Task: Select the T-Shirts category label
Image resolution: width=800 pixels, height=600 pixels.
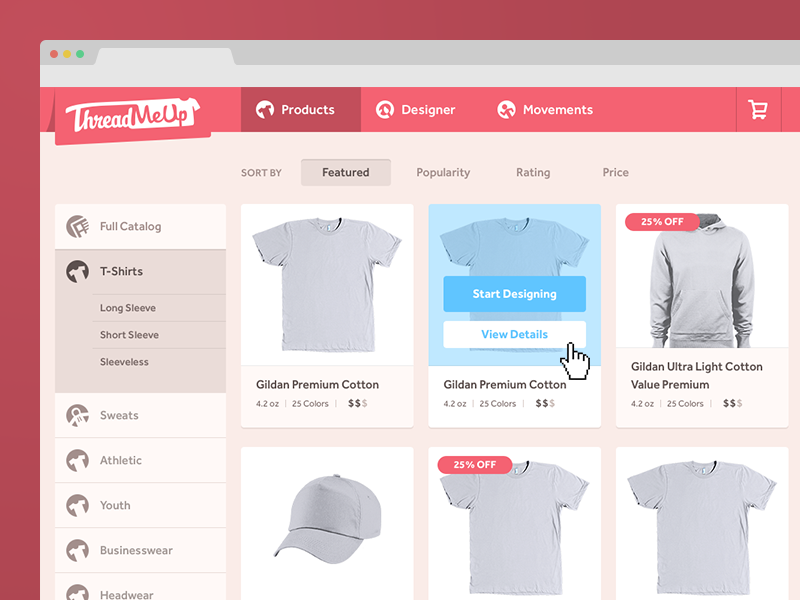Action: (121, 271)
